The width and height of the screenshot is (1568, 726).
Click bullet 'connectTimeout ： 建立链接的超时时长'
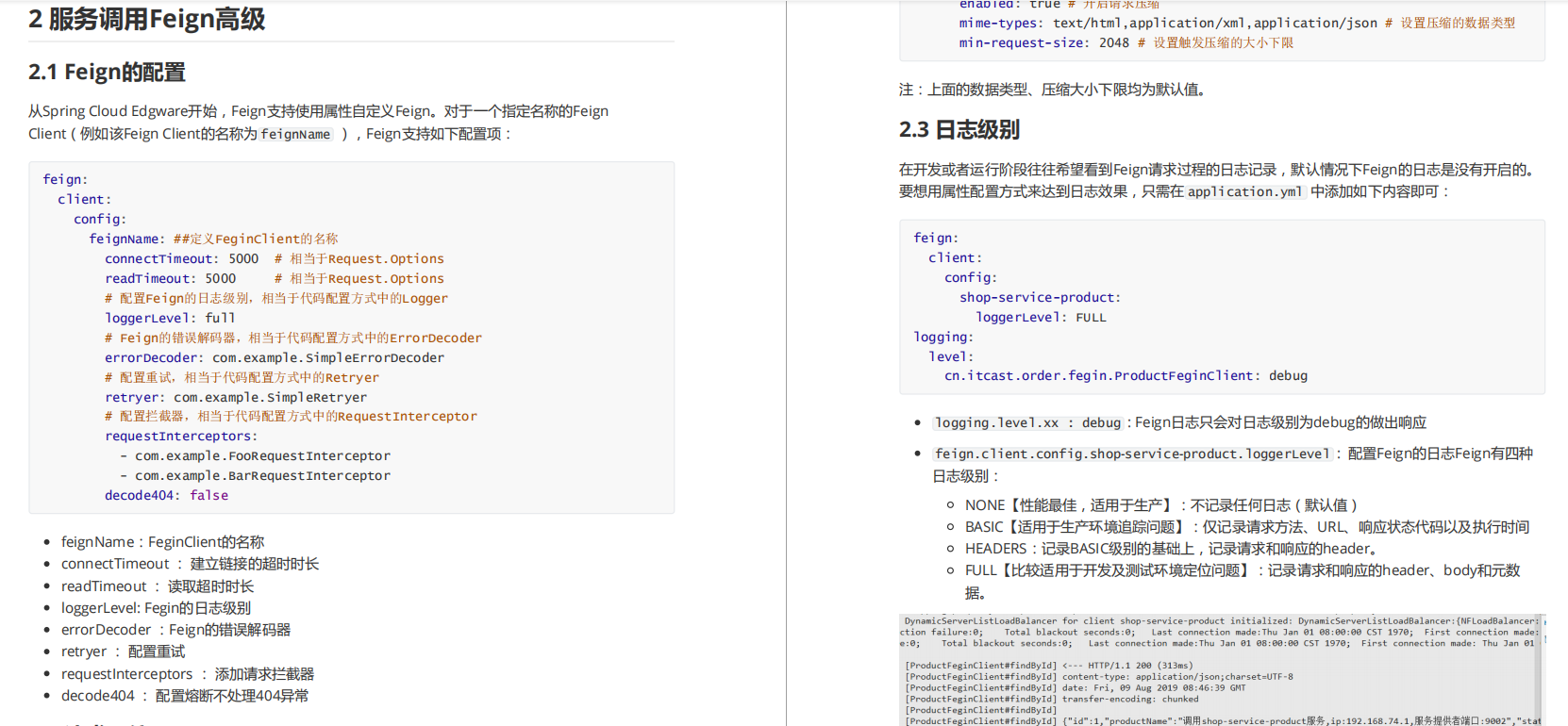190,564
